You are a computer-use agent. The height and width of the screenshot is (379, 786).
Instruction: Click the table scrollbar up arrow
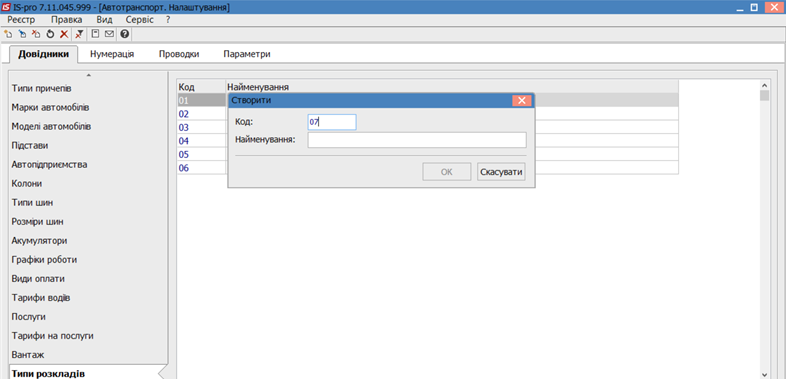click(x=764, y=85)
